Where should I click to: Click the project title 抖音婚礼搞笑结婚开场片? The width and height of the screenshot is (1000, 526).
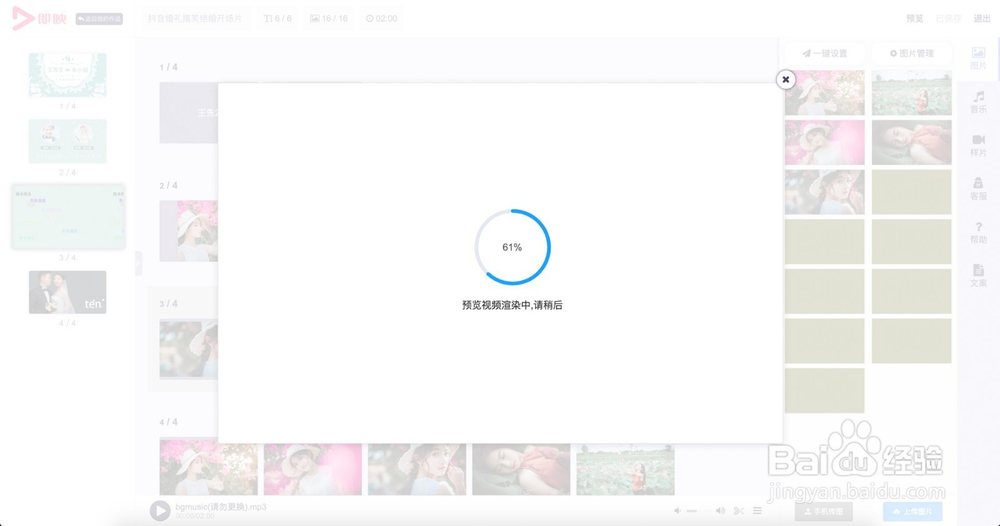pos(195,18)
